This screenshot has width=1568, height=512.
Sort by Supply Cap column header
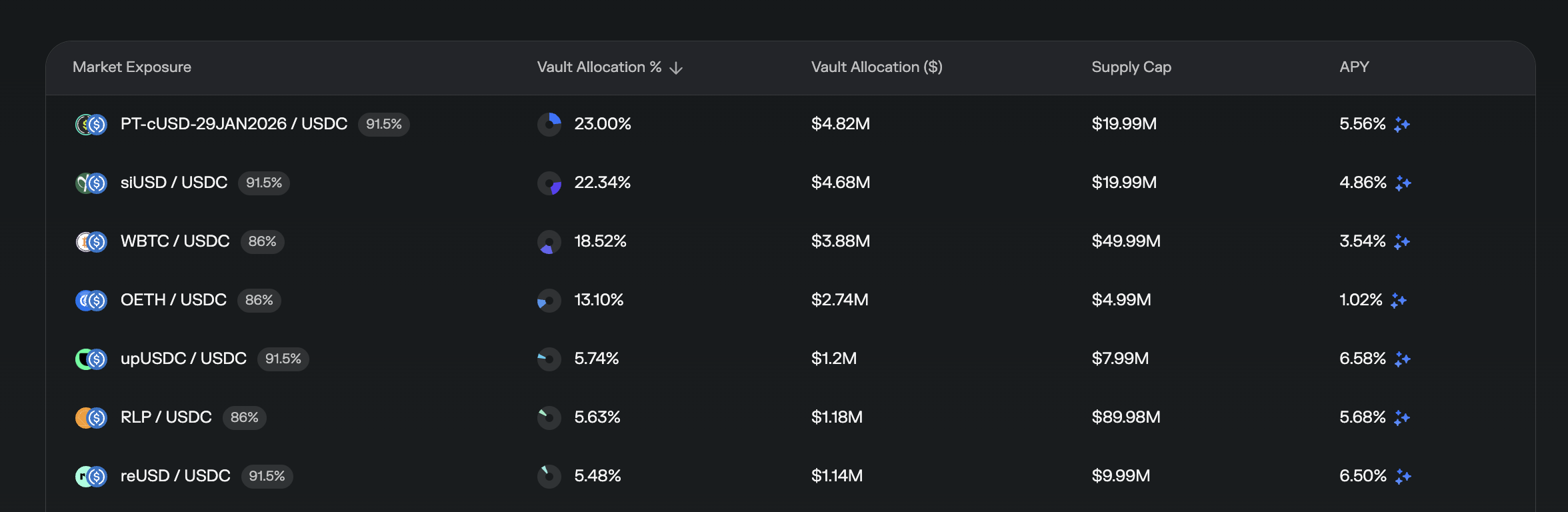pyautogui.click(x=1131, y=67)
